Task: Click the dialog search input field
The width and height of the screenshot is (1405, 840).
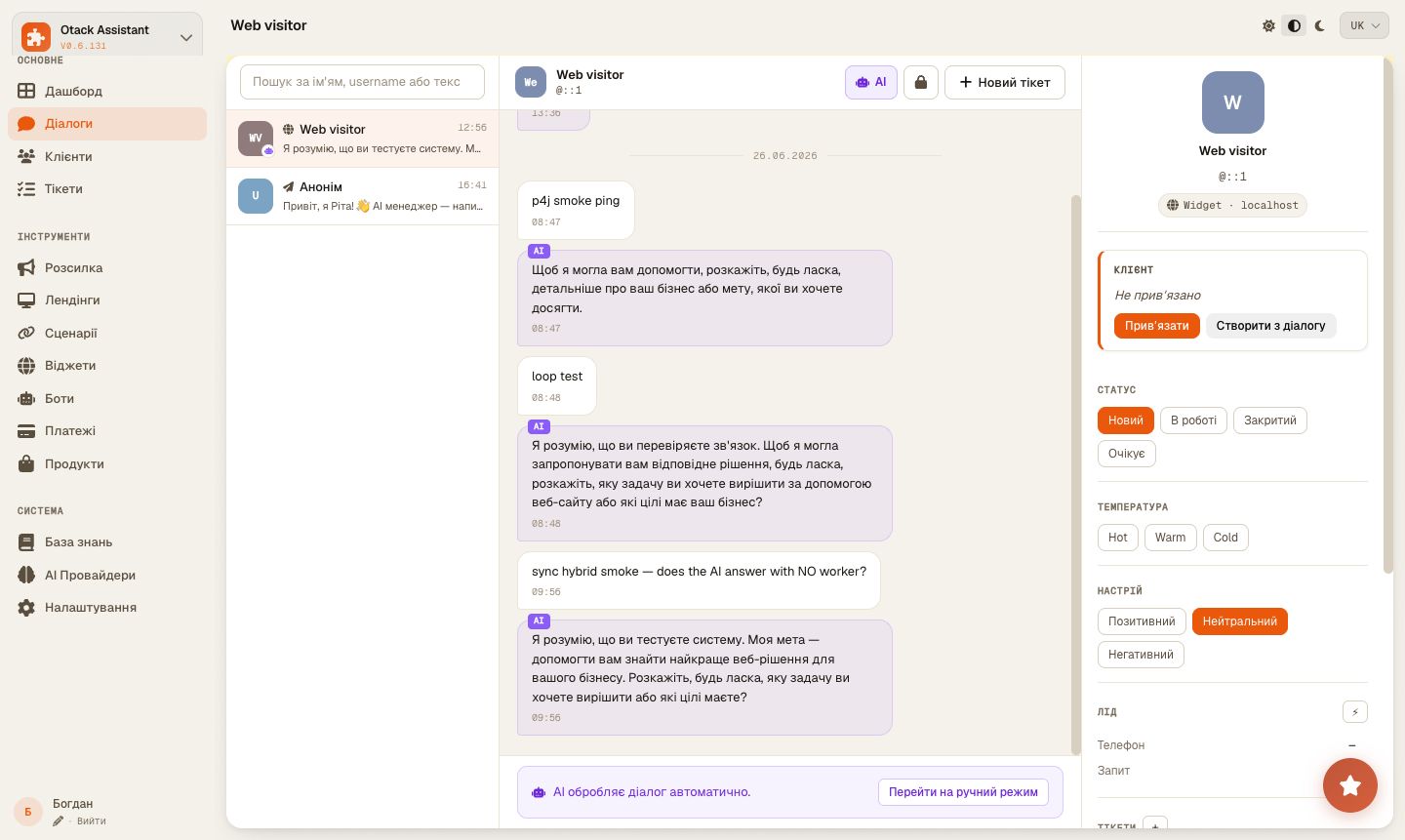Action: click(362, 82)
